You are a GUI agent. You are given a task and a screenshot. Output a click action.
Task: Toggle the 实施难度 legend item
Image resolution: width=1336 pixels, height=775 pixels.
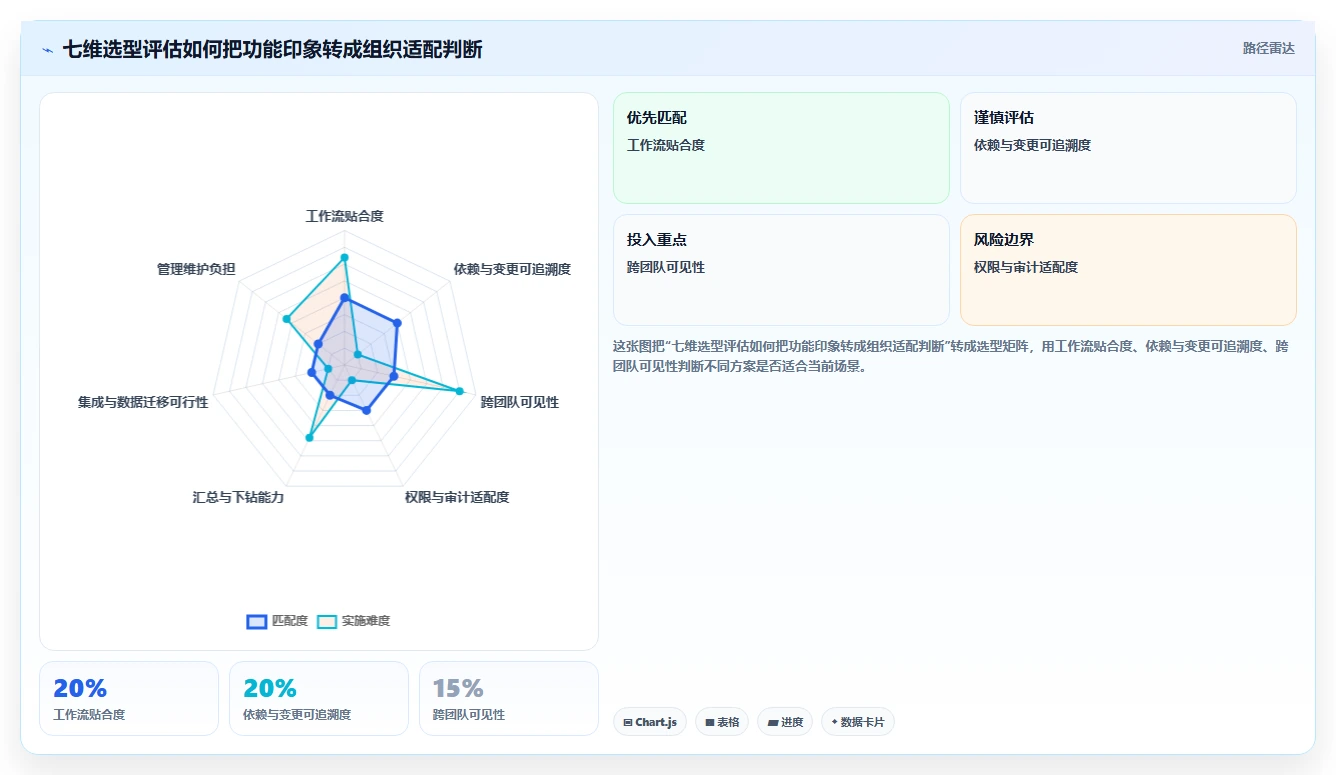tap(353, 621)
